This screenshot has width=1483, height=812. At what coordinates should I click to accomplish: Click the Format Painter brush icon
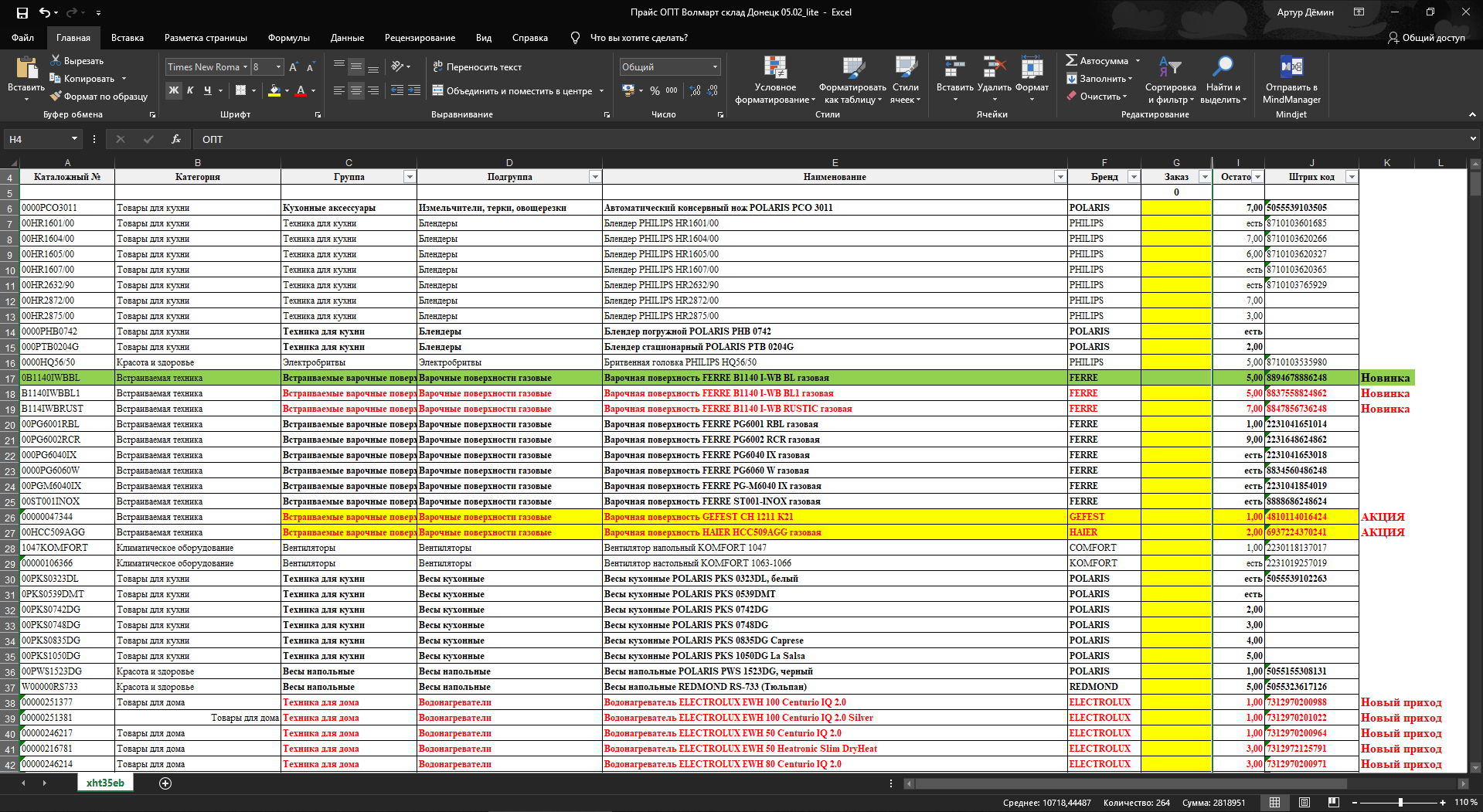coord(56,96)
